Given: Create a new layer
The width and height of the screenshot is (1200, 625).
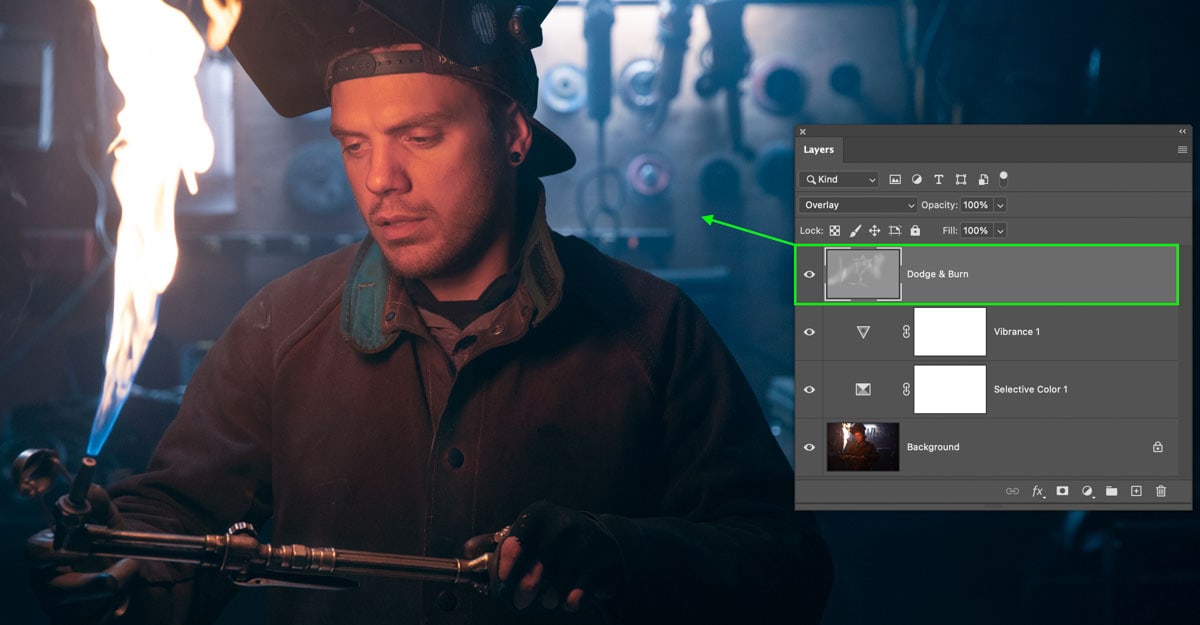Looking at the screenshot, I should (x=1136, y=491).
